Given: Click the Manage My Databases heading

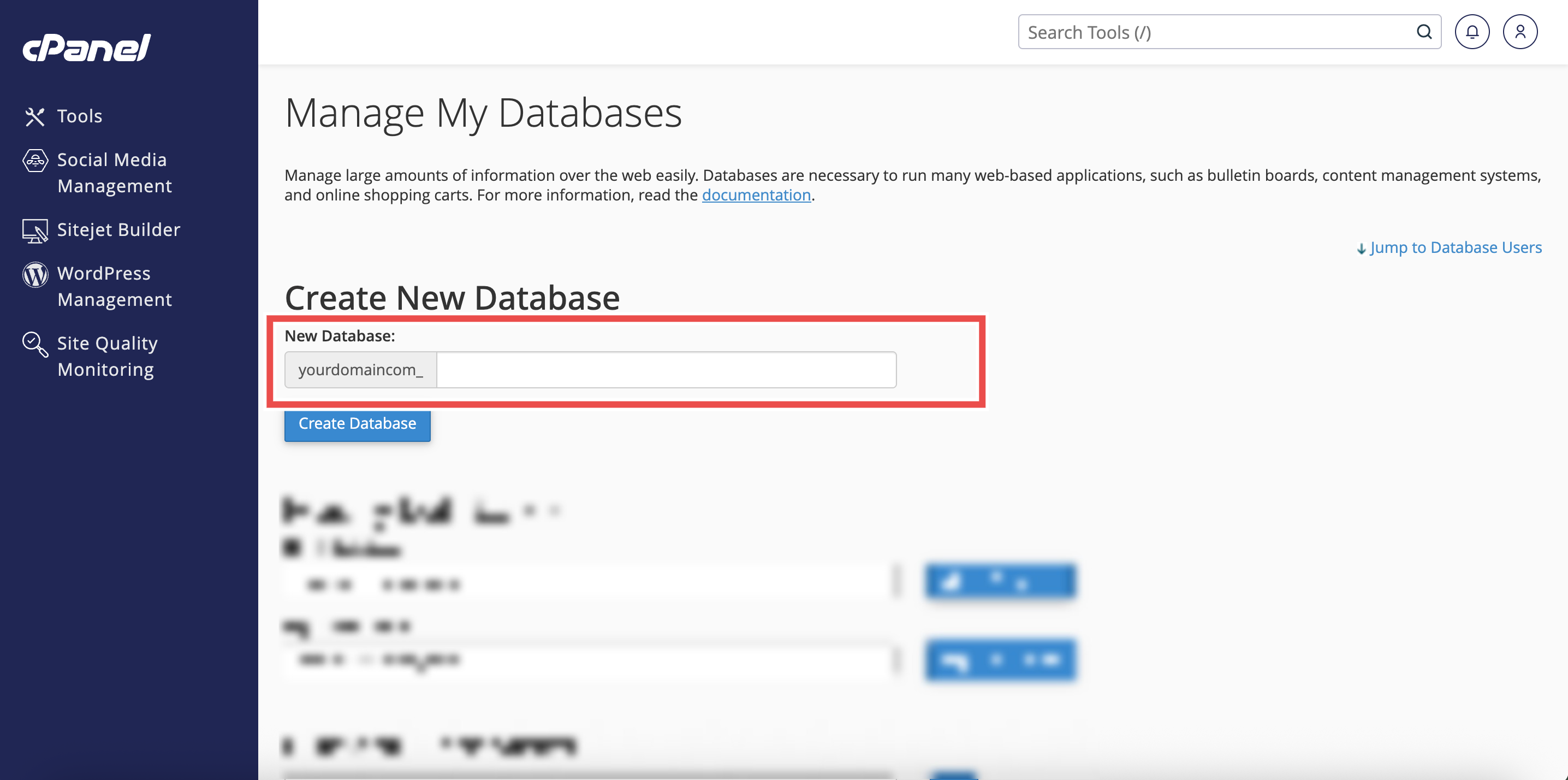Looking at the screenshot, I should [483, 113].
